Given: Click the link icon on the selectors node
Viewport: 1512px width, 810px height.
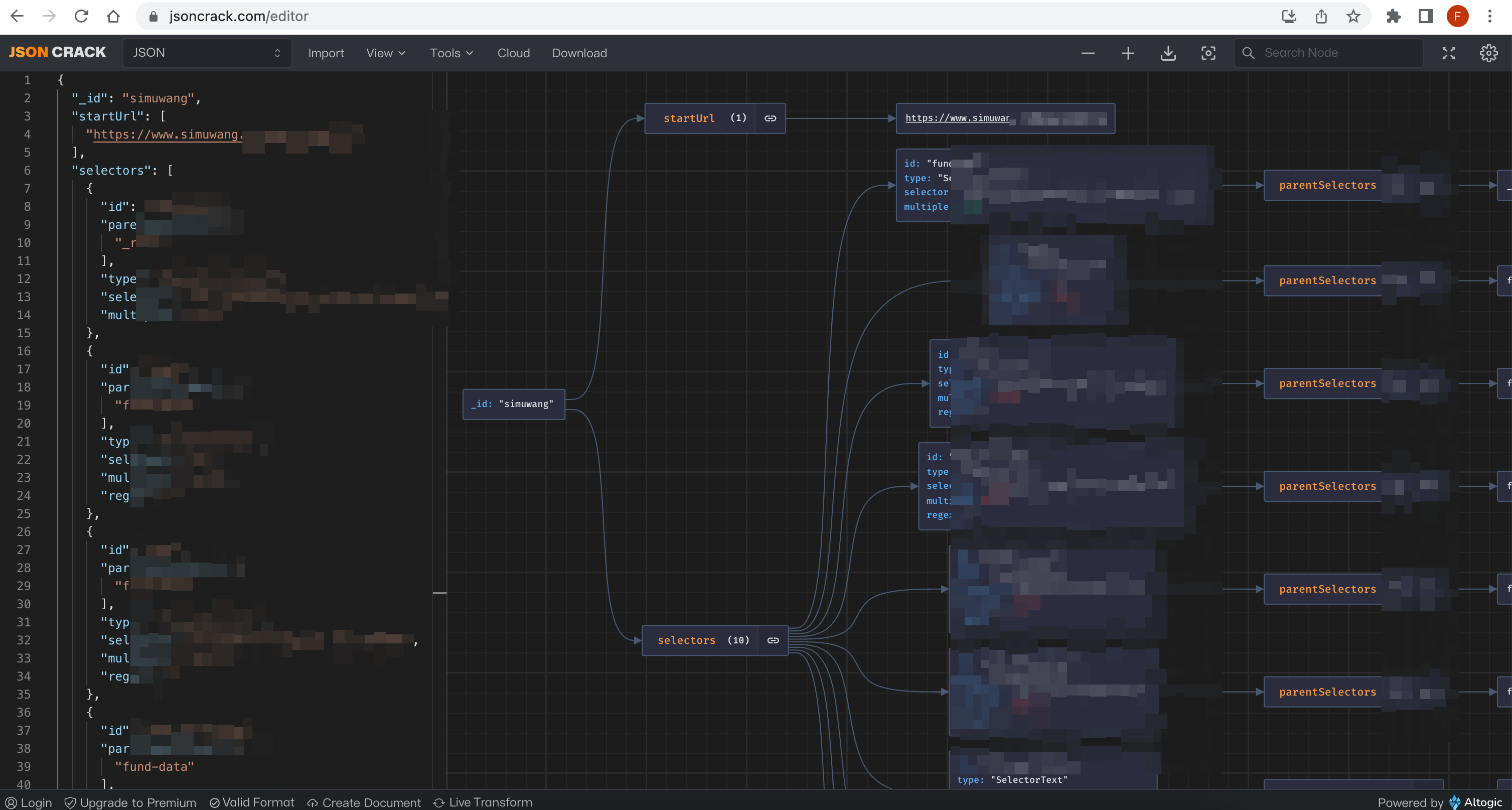Looking at the screenshot, I should point(773,640).
